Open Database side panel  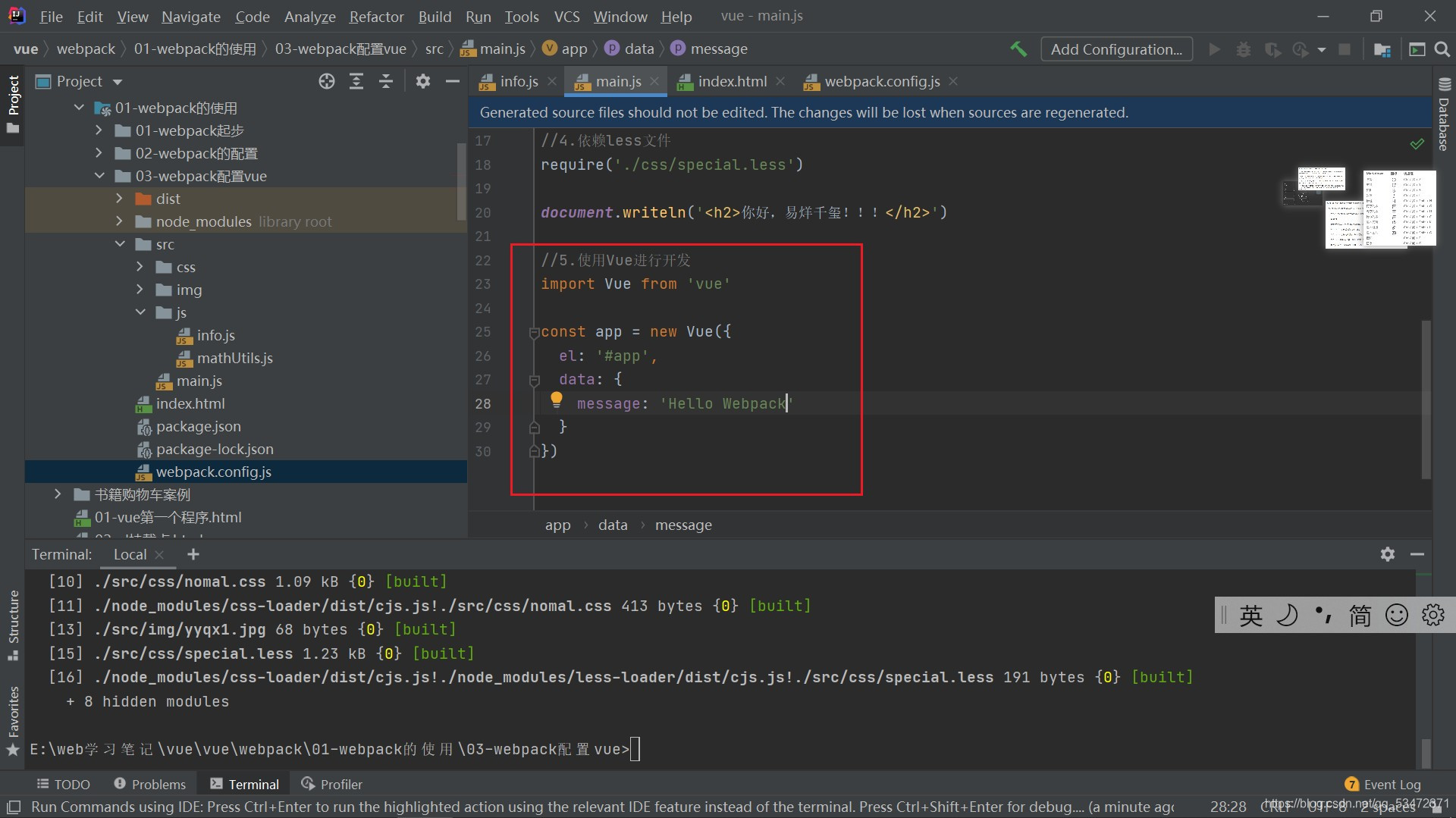click(1444, 114)
